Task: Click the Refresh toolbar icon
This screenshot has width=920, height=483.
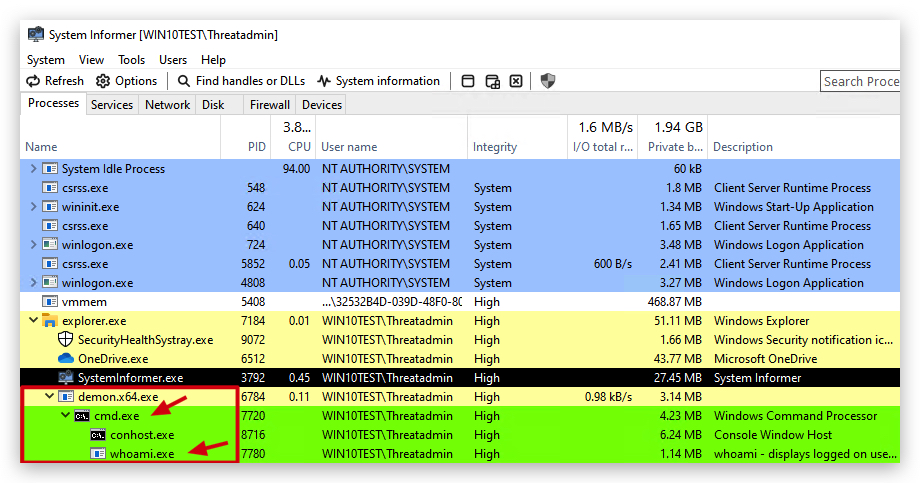Action: tap(33, 81)
